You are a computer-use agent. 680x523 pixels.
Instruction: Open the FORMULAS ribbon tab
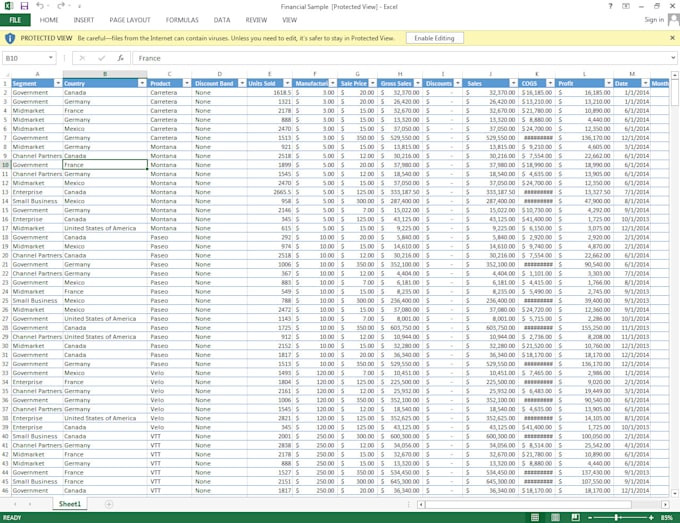pos(182,20)
